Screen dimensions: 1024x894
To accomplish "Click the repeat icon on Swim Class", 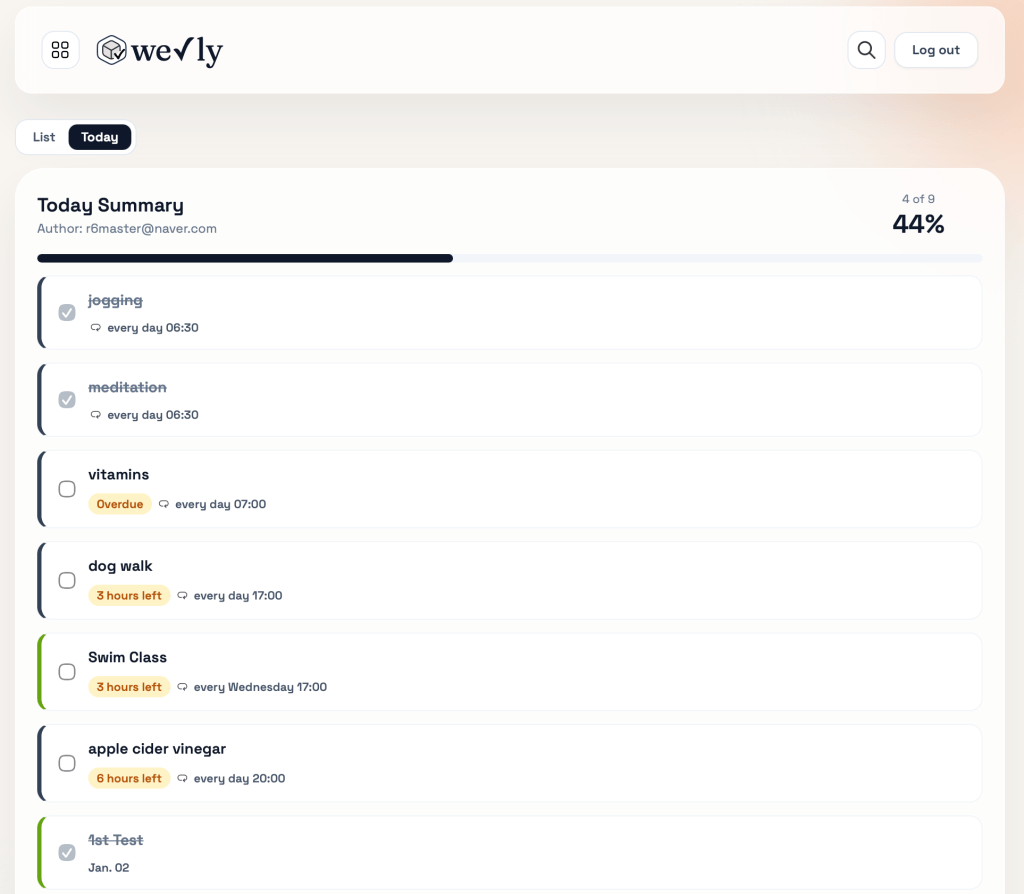I will pyautogui.click(x=182, y=687).
